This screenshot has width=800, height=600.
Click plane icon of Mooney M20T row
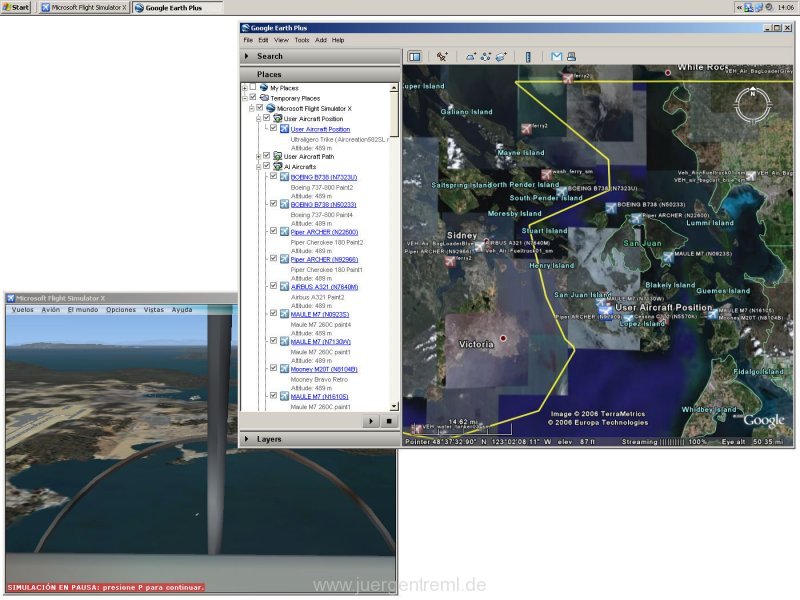click(x=284, y=369)
